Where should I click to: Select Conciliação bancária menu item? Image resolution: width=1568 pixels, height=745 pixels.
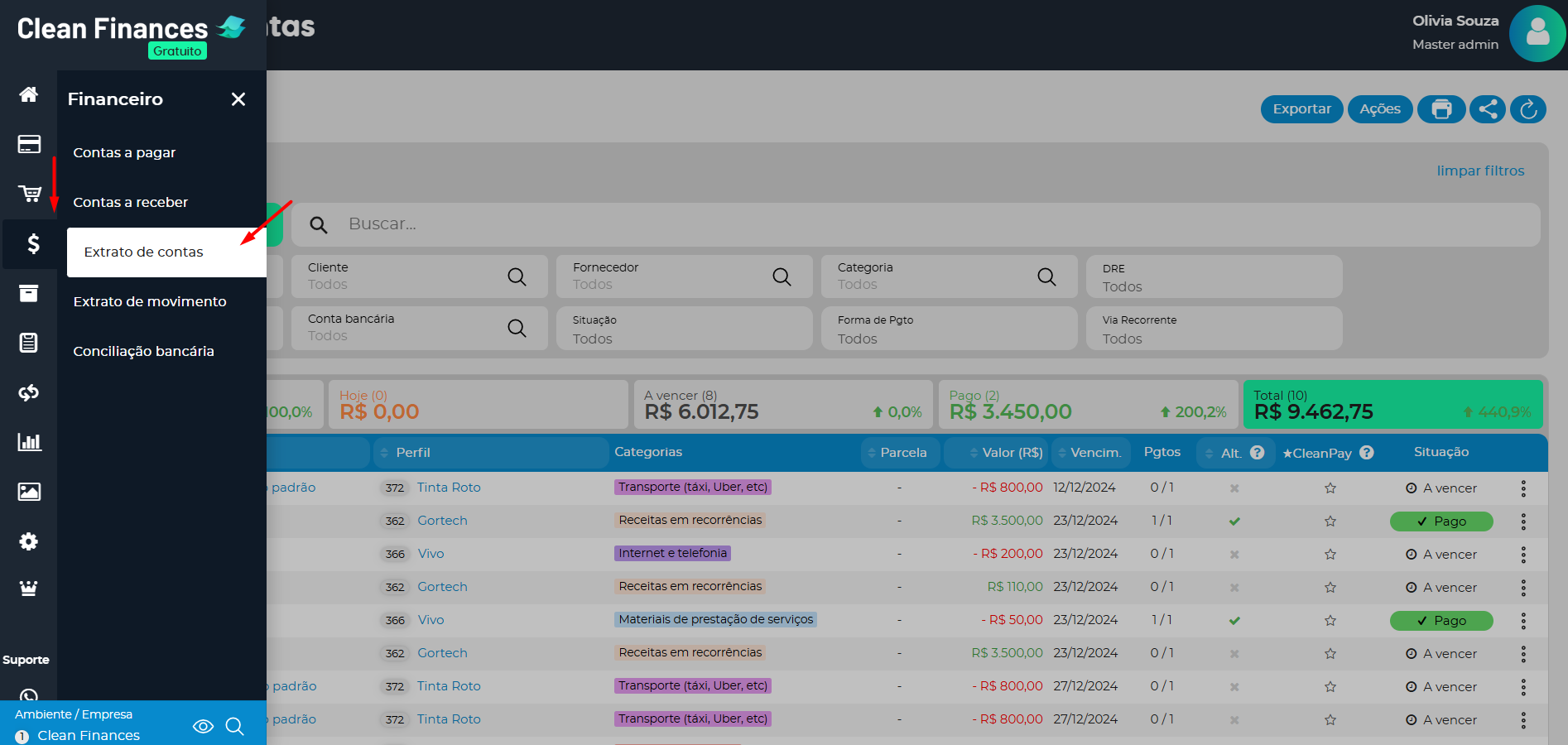[x=143, y=351]
